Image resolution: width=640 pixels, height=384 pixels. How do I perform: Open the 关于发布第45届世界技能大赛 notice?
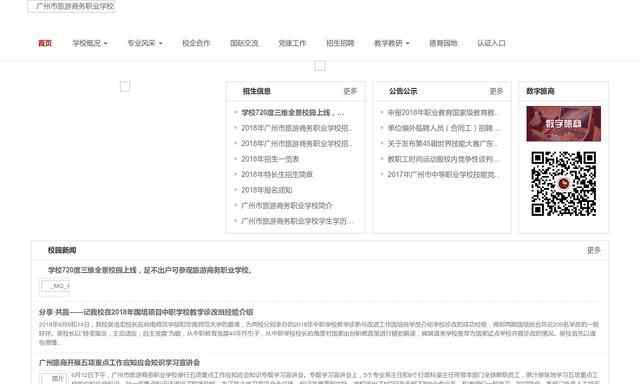pos(443,144)
